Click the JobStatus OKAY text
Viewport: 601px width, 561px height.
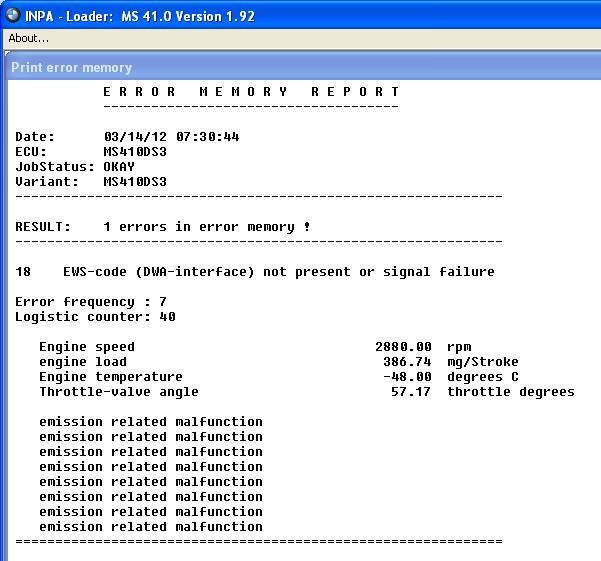119,167
